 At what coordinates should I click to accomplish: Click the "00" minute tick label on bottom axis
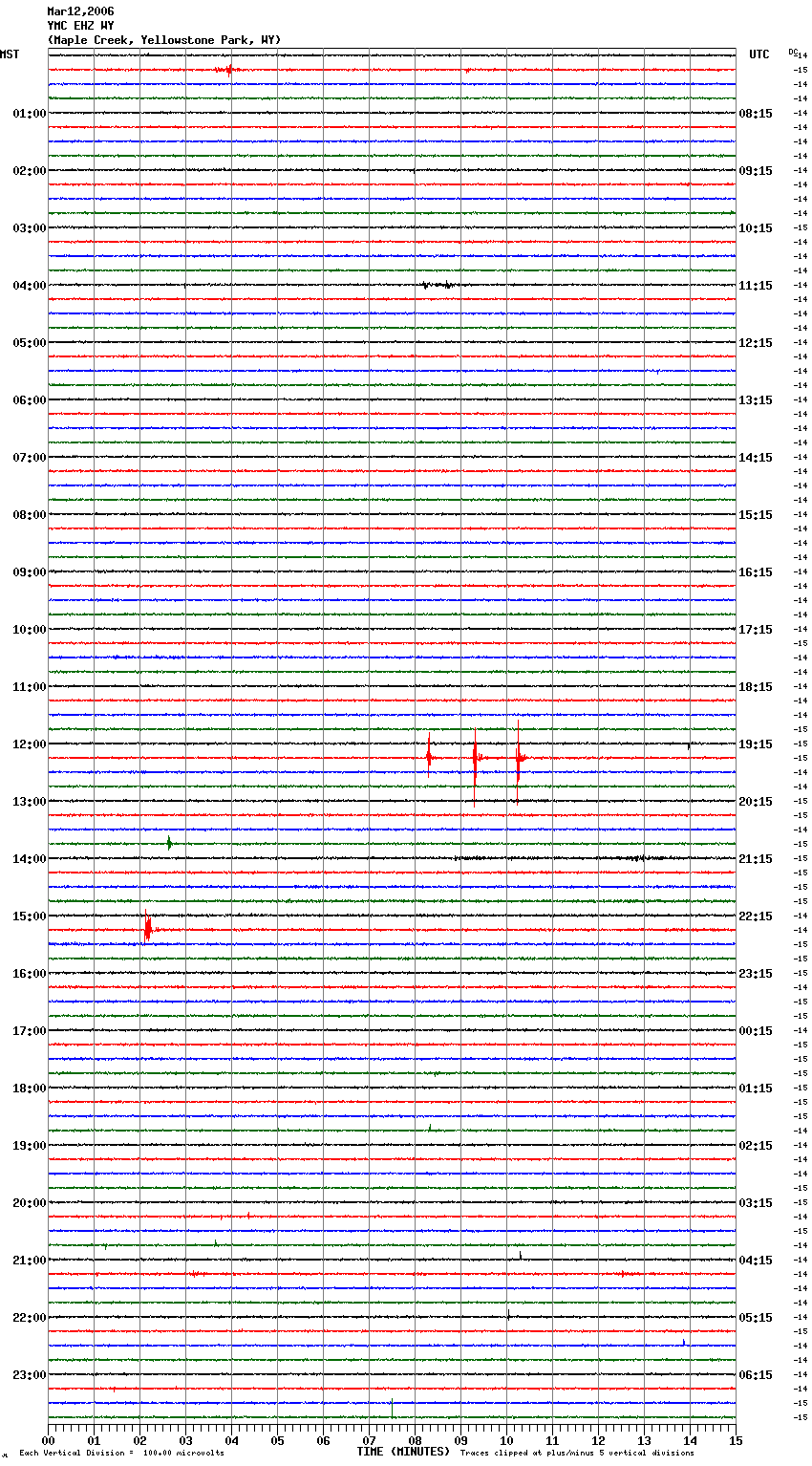pyautogui.click(x=48, y=1440)
